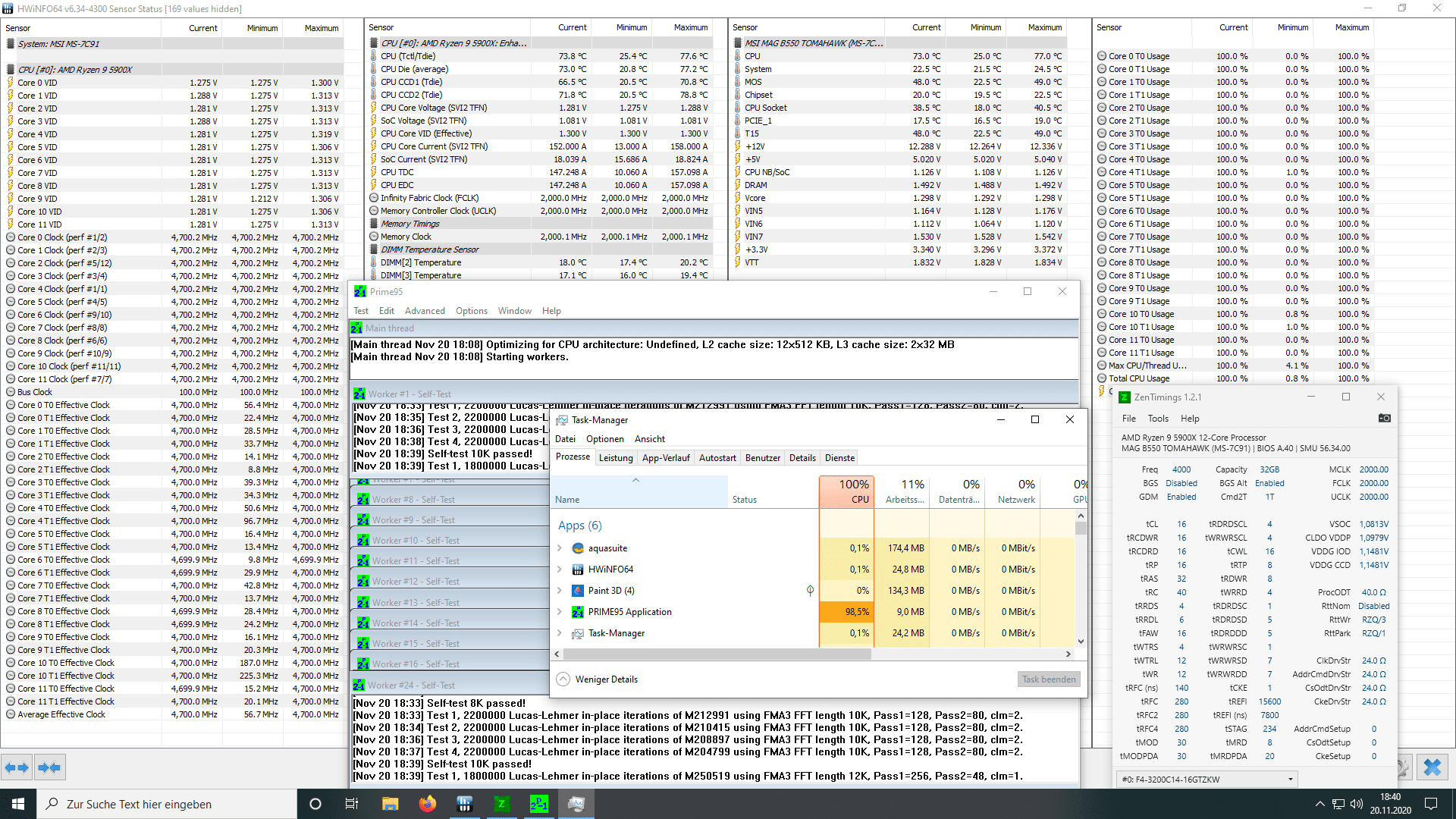1456x819 pixels.
Task: Click the Task beenden button
Action: click(1048, 679)
